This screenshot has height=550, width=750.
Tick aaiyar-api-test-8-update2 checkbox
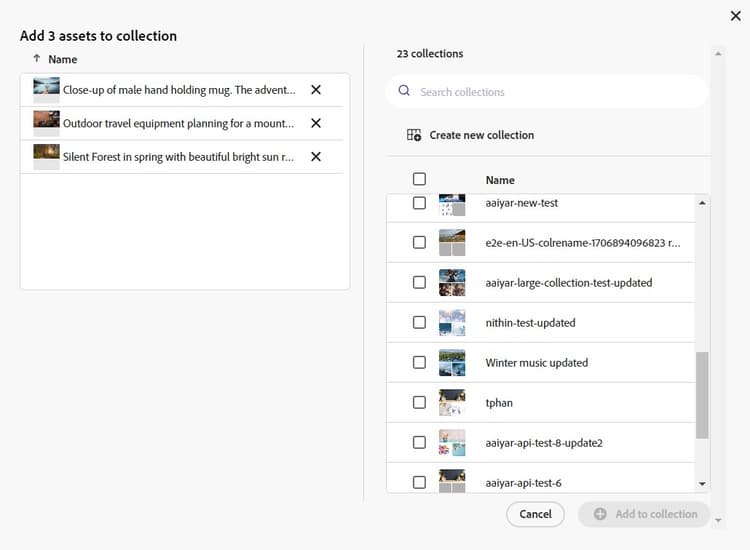point(419,442)
